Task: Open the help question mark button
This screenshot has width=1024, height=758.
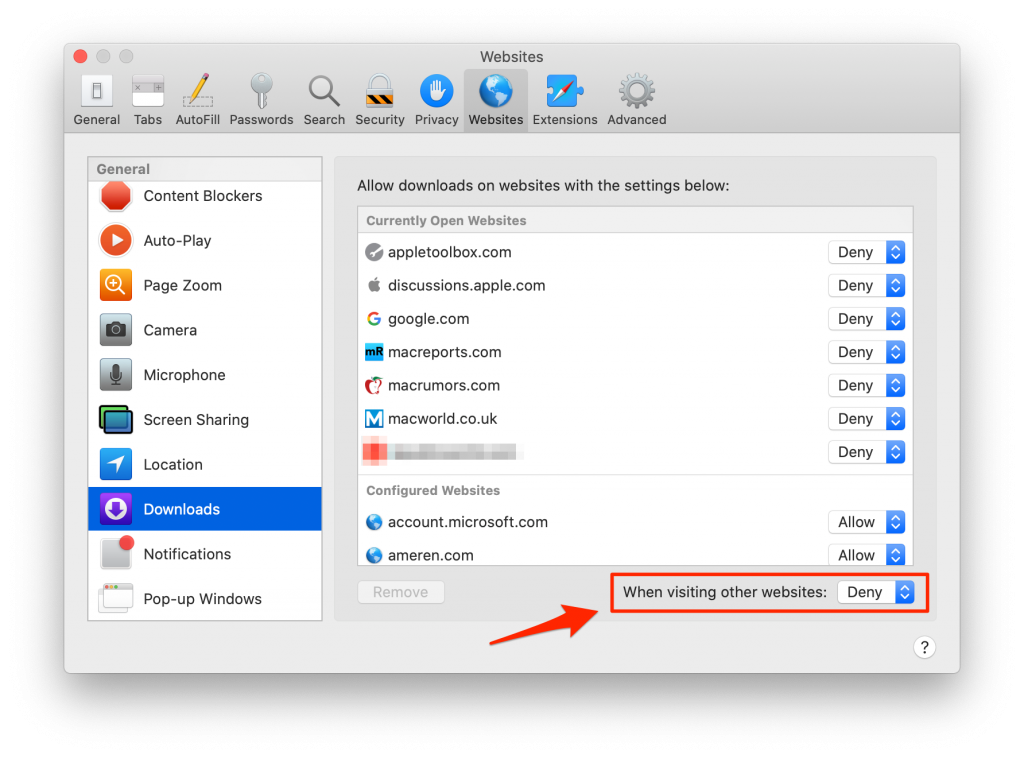Action: pos(924,647)
